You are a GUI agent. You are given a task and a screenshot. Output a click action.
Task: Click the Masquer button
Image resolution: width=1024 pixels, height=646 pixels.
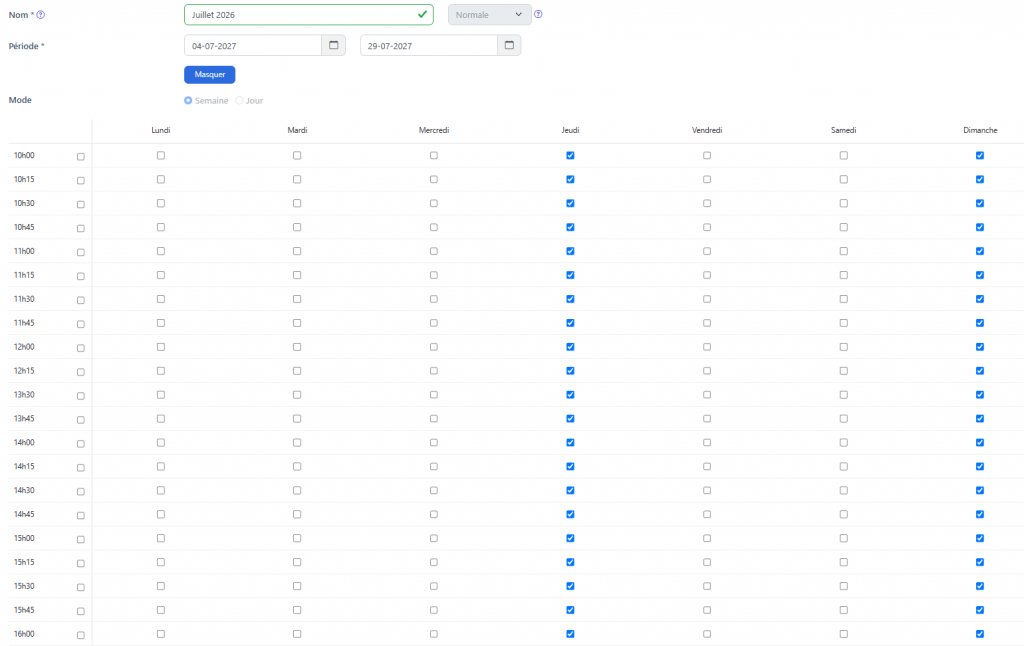coord(210,74)
